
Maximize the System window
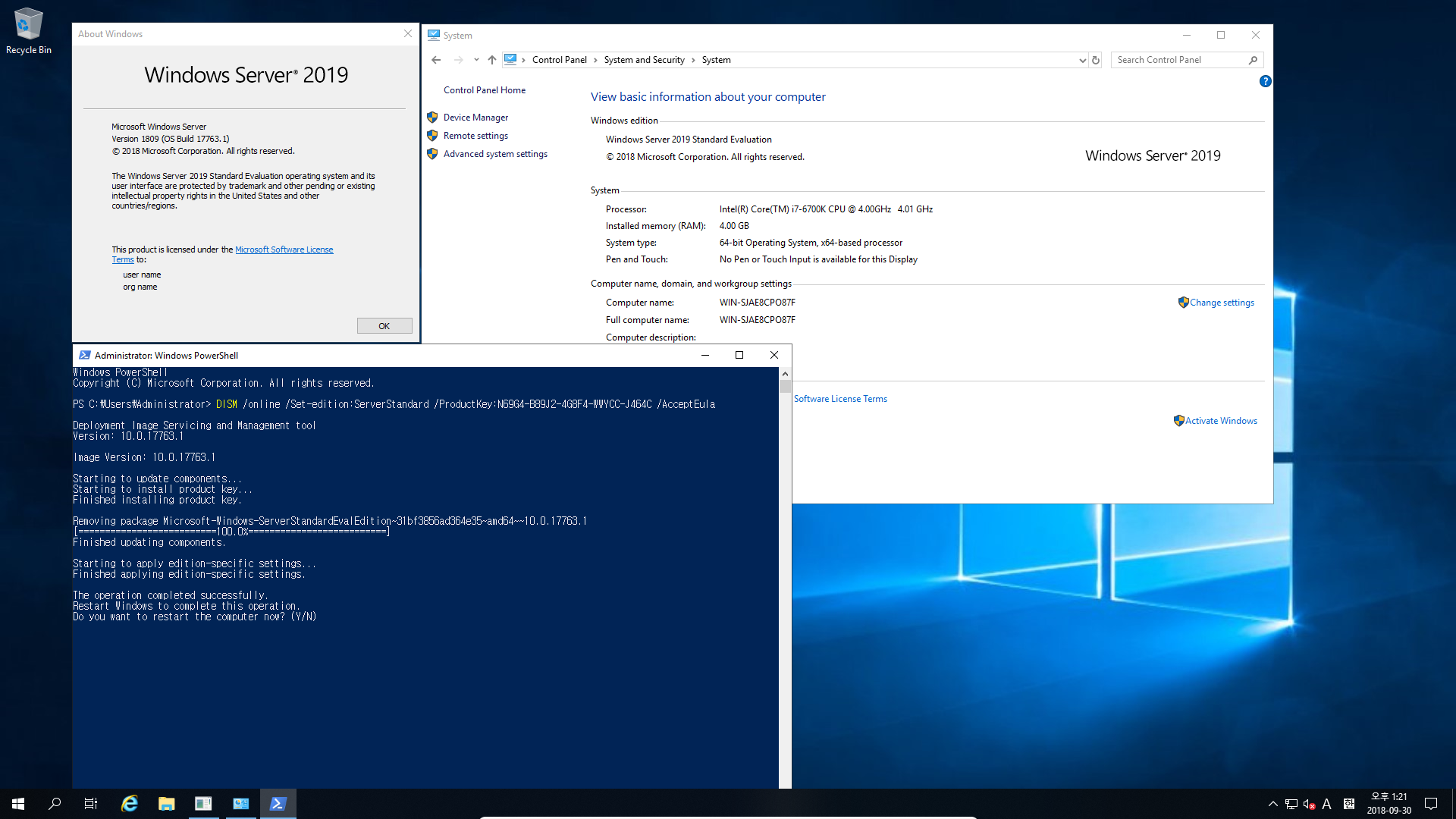click(1221, 35)
